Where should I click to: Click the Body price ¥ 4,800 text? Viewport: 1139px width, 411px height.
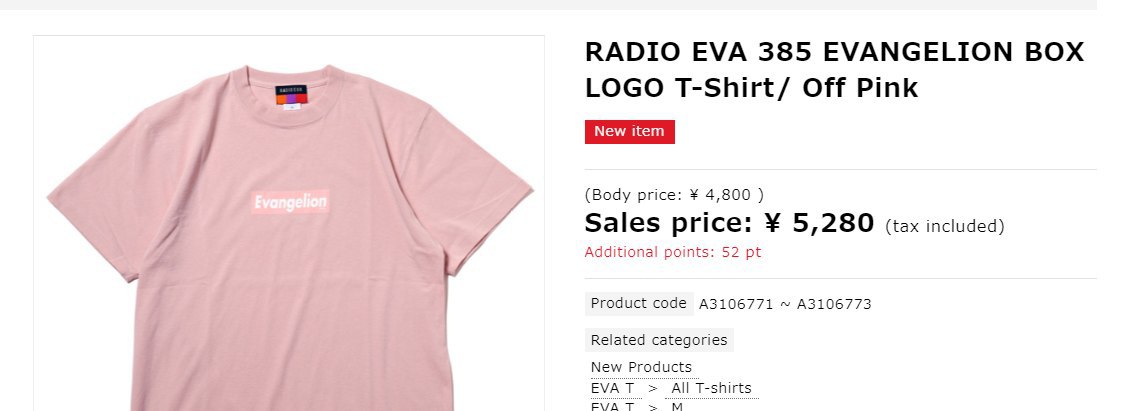(x=674, y=195)
